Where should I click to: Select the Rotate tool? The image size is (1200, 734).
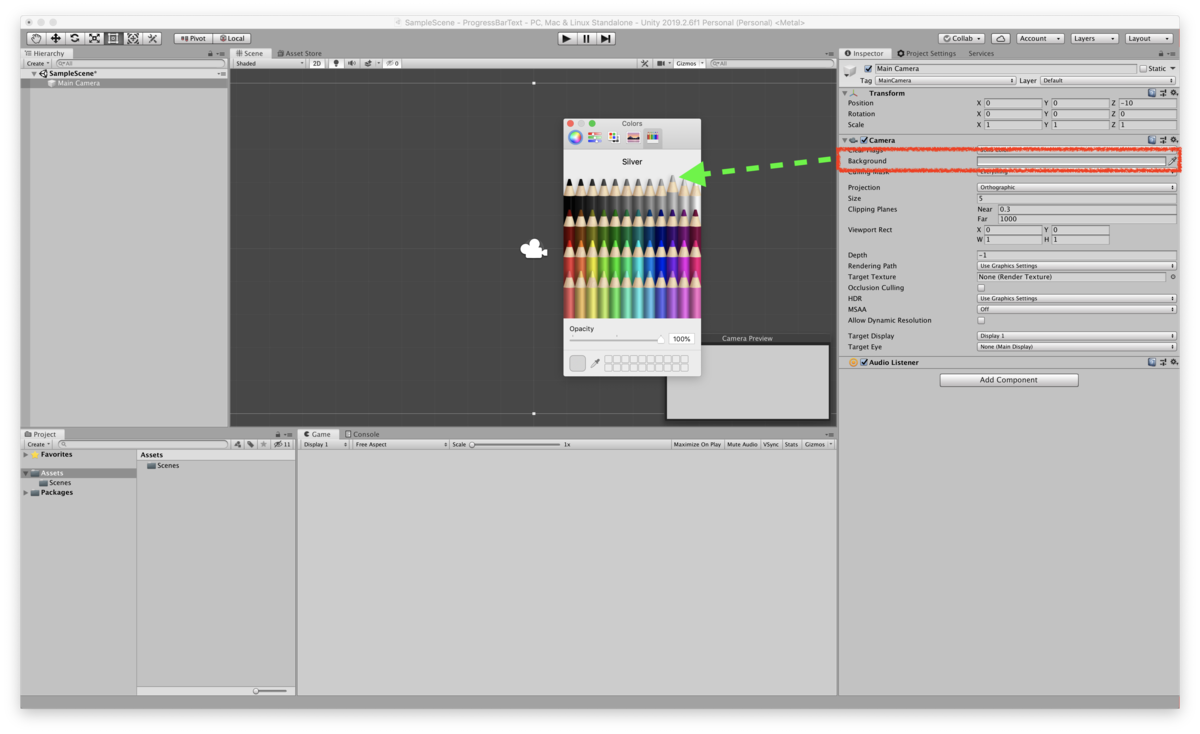74,38
